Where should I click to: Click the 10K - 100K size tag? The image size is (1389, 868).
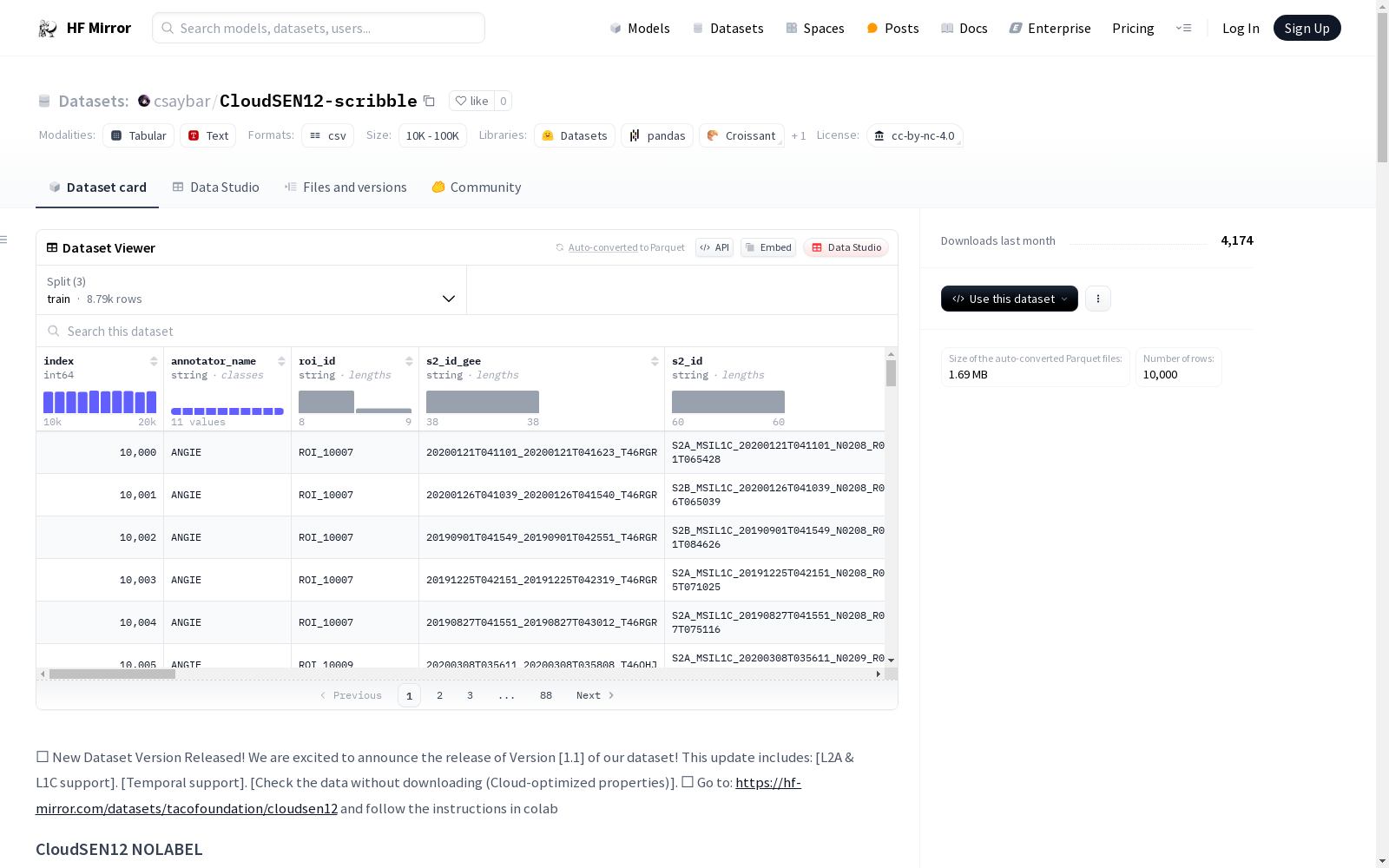432,135
